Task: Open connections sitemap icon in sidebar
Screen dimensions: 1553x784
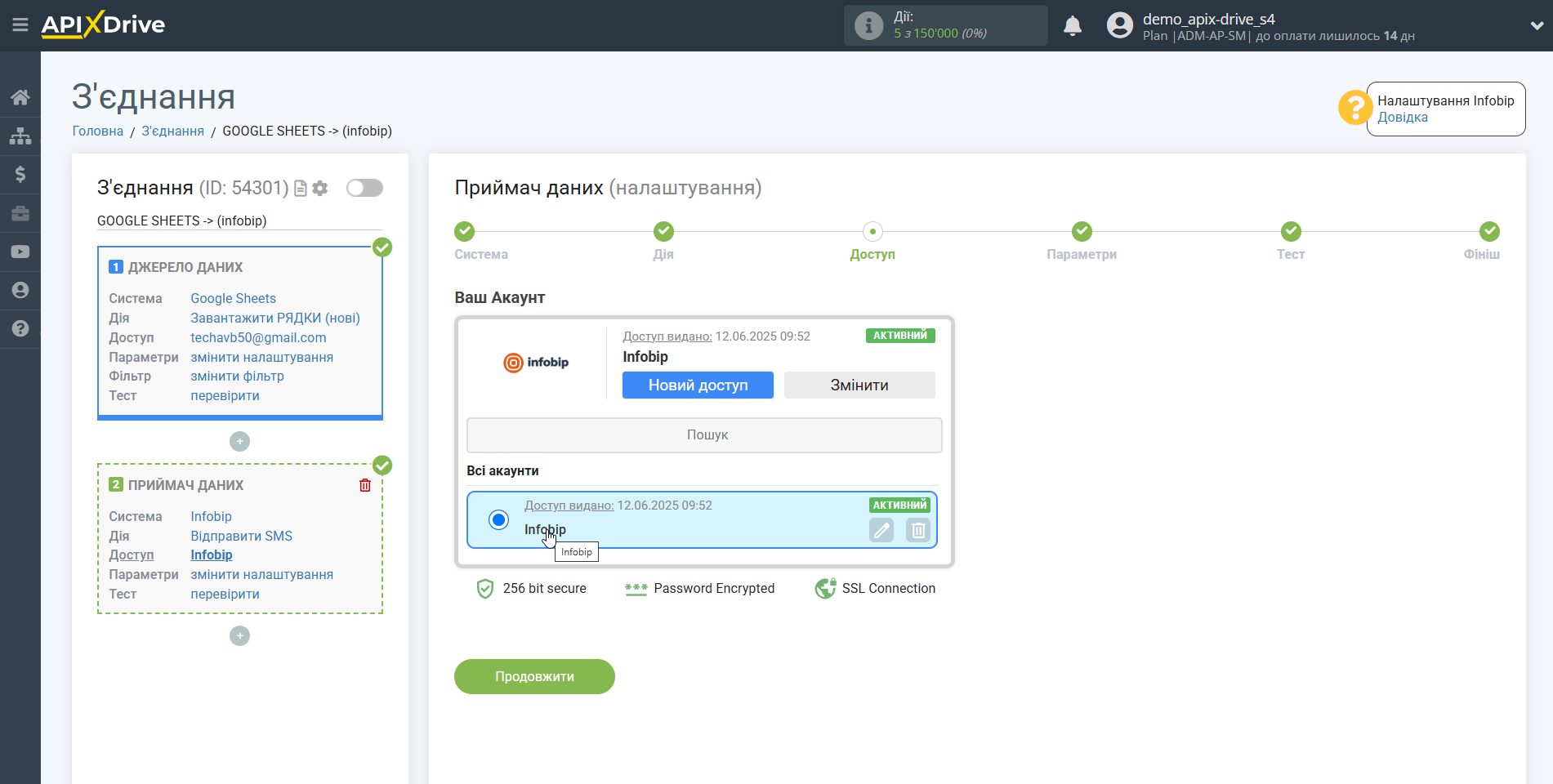Action: [20, 136]
